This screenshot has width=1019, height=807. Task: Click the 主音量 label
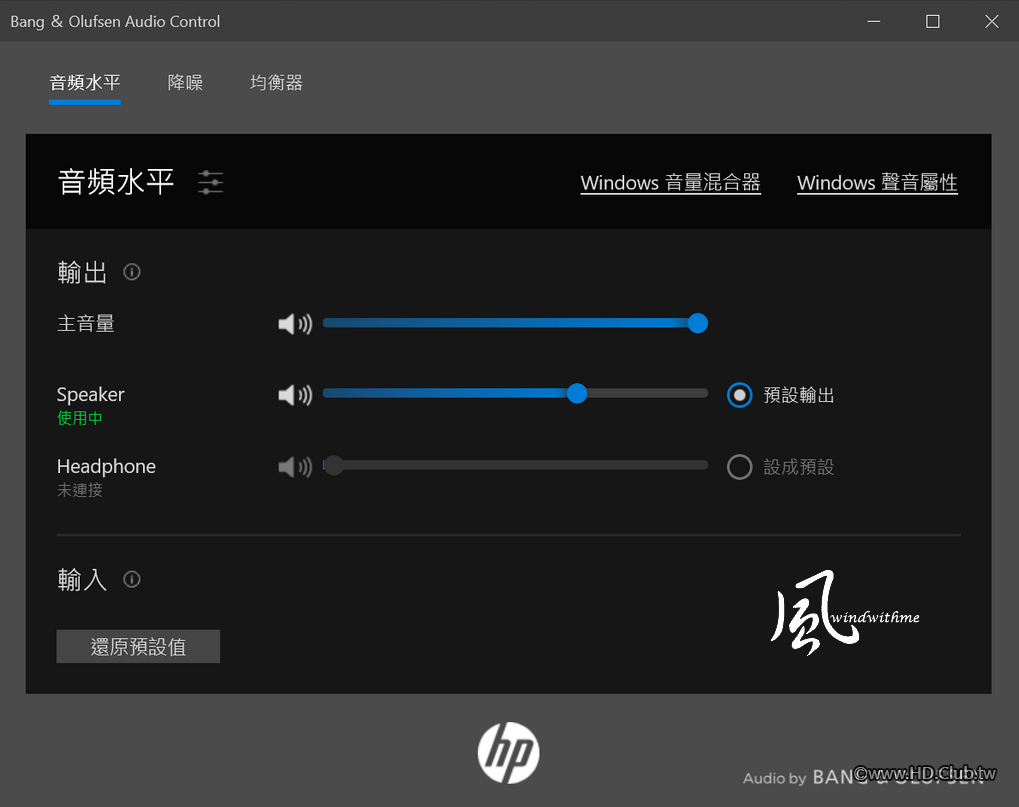click(86, 323)
